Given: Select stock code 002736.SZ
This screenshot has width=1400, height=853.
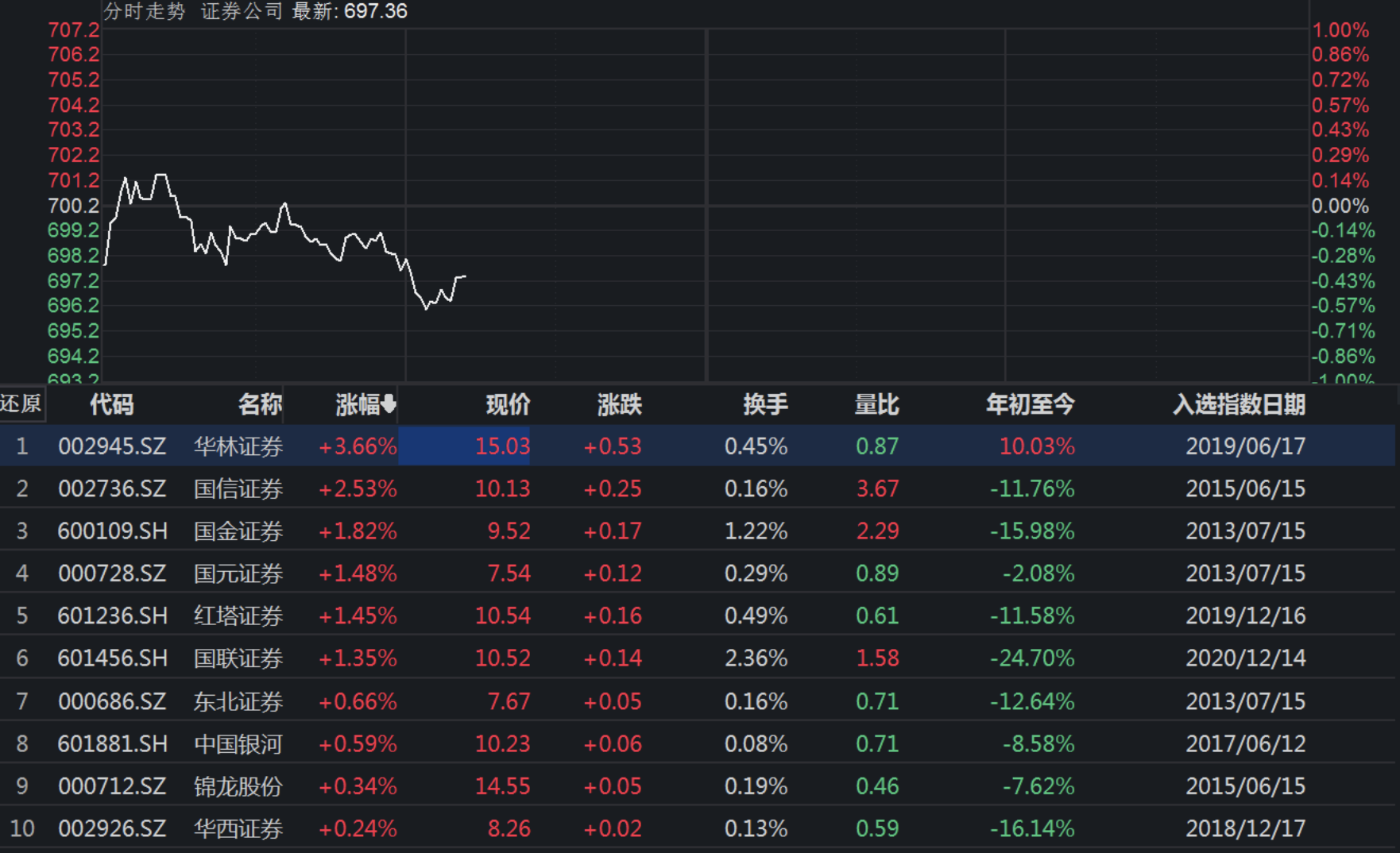Looking at the screenshot, I should click(112, 488).
